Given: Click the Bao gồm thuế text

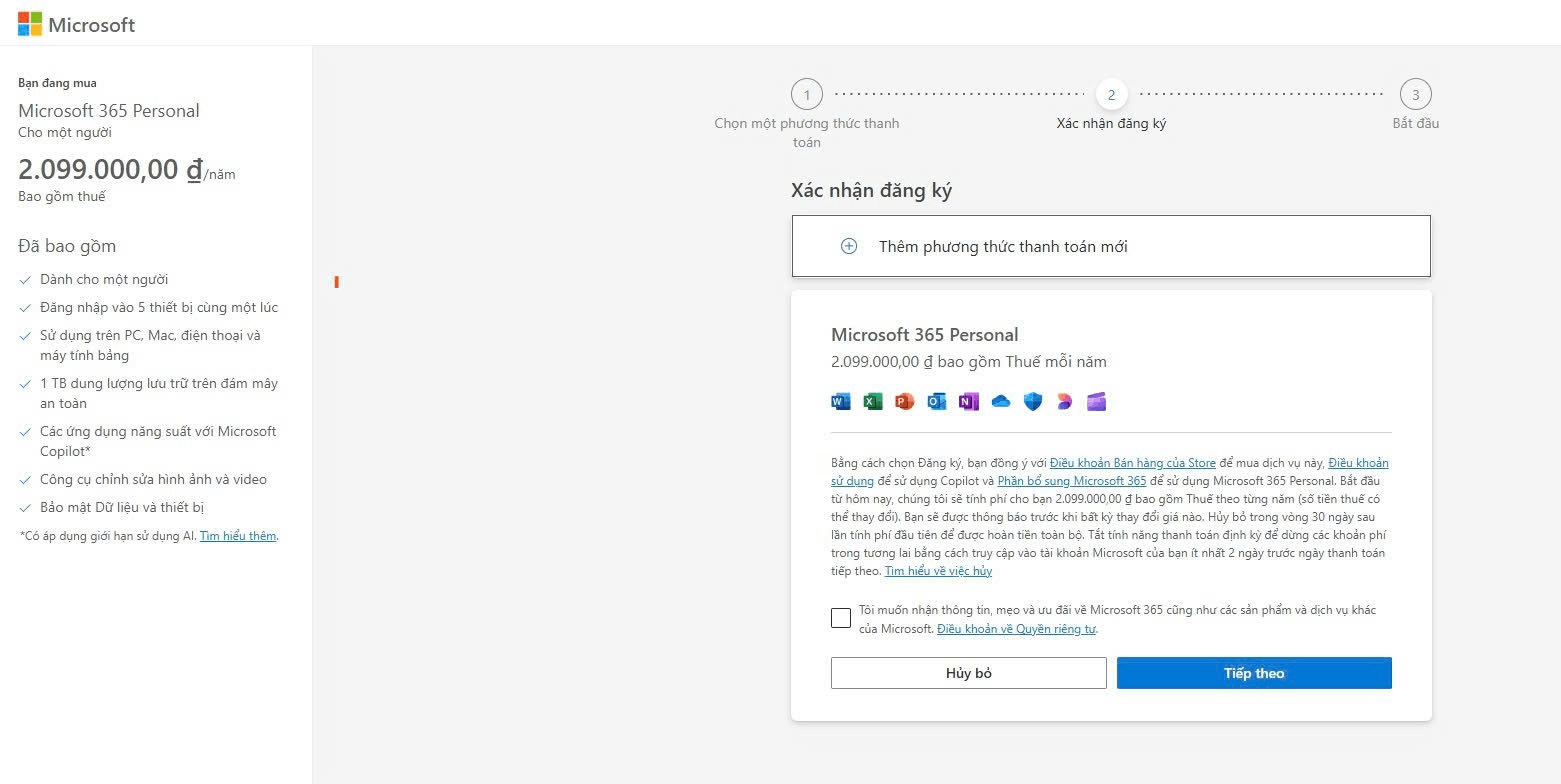Looking at the screenshot, I should click(x=61, y=196).
